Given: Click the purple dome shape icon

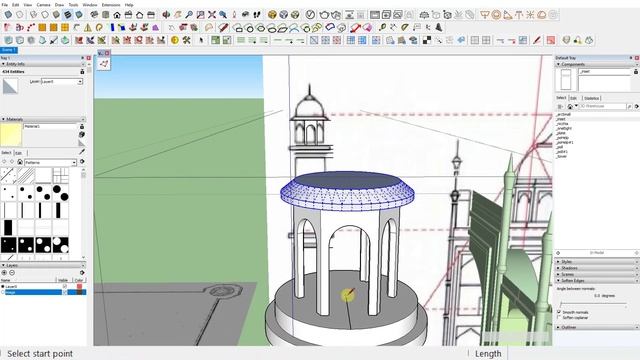Looking at the screenshot, I should [156, 28].
